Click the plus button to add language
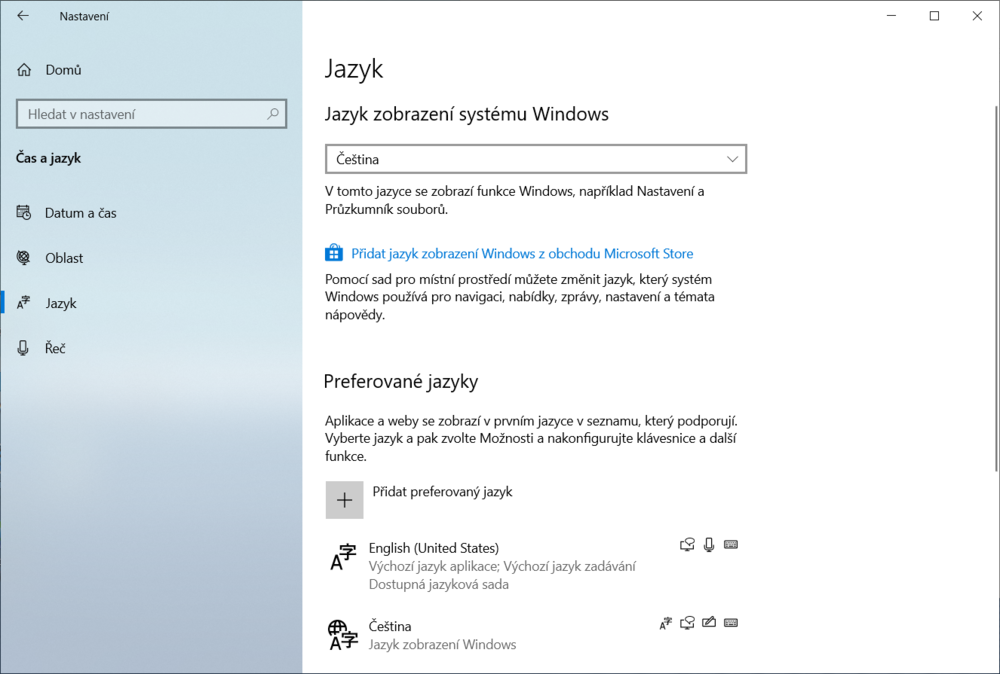 pyautogui.click(x=344, y=500)
